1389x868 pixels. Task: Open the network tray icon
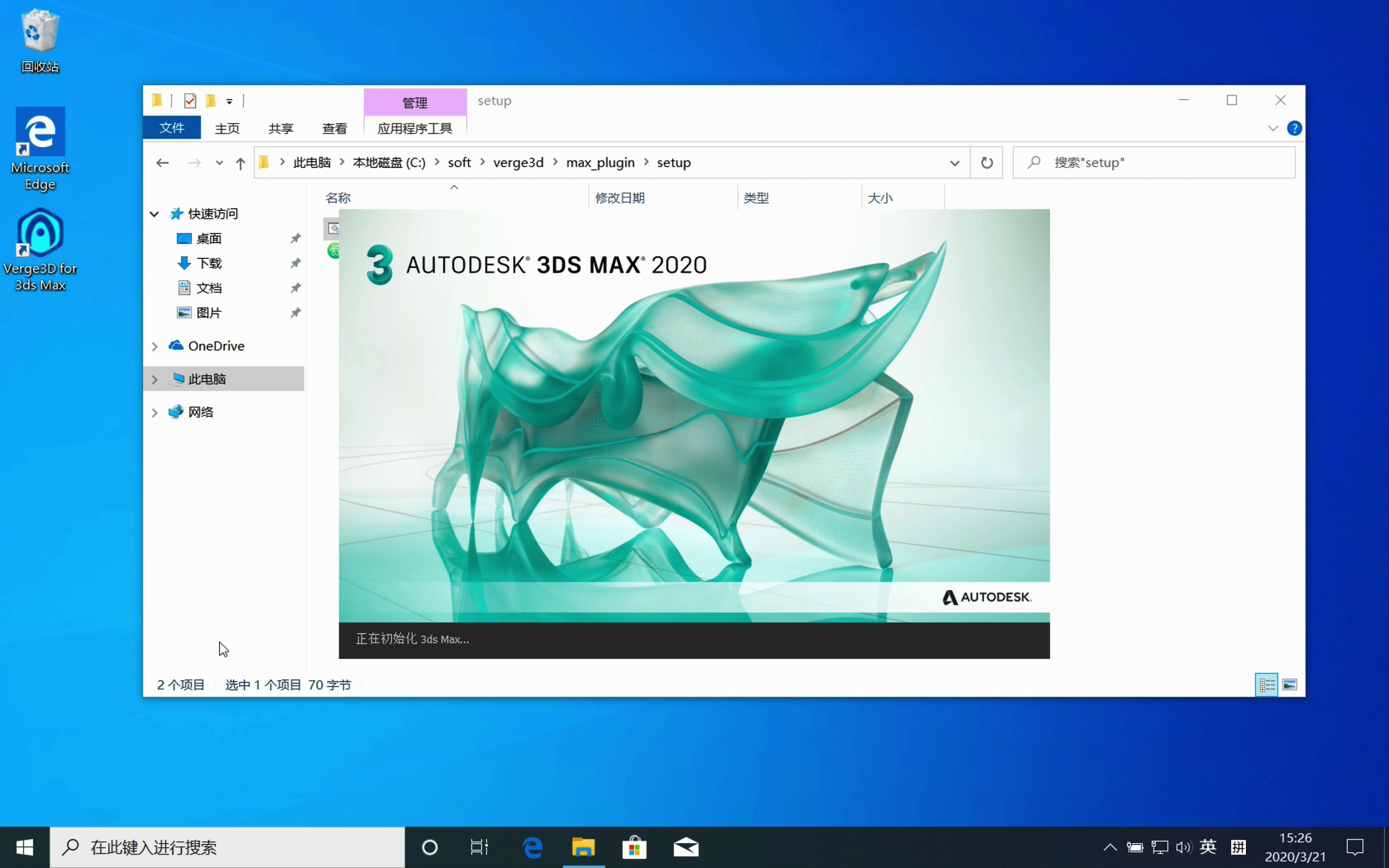[1160, 847]
